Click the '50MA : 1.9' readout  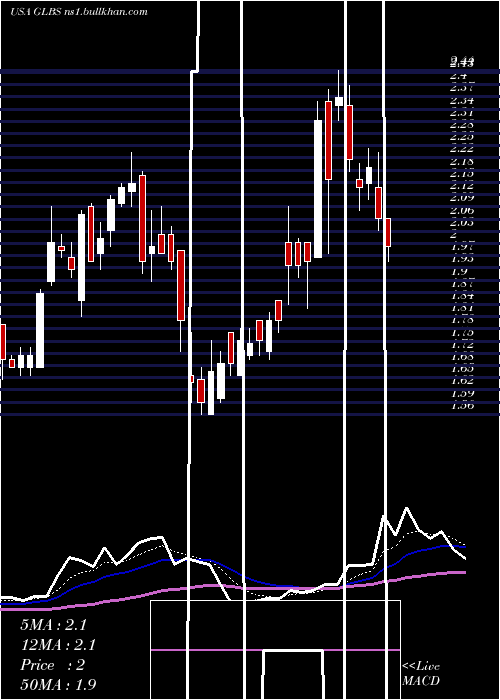pos(58,684)
